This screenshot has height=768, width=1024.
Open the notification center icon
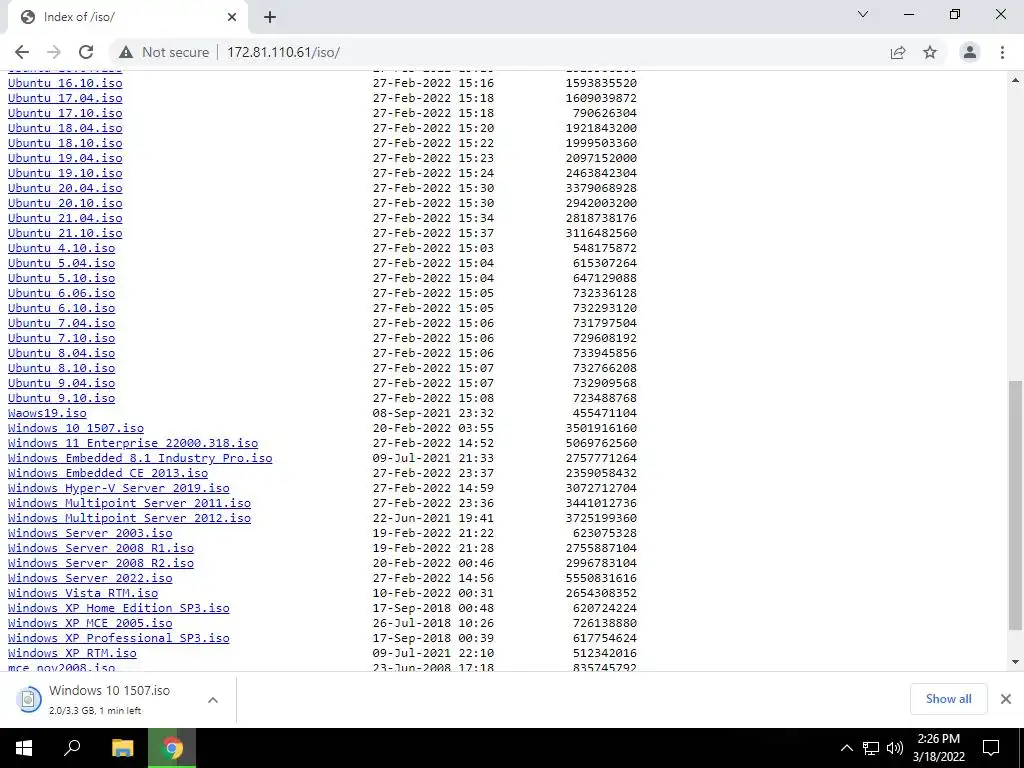[991, 748]
